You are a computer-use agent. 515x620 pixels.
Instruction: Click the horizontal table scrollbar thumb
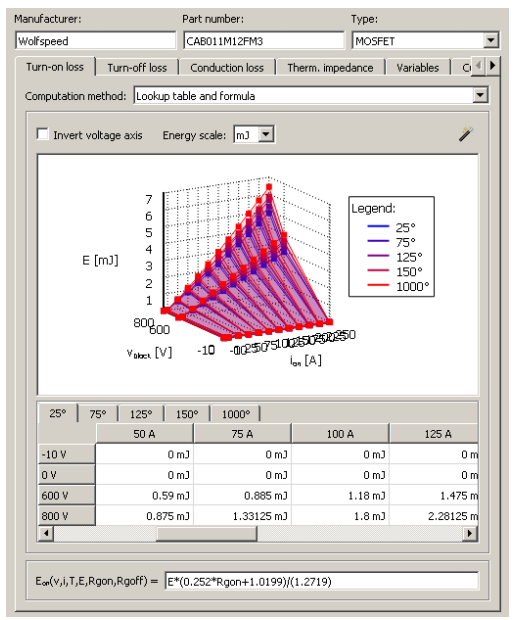(x=207, y=533)
